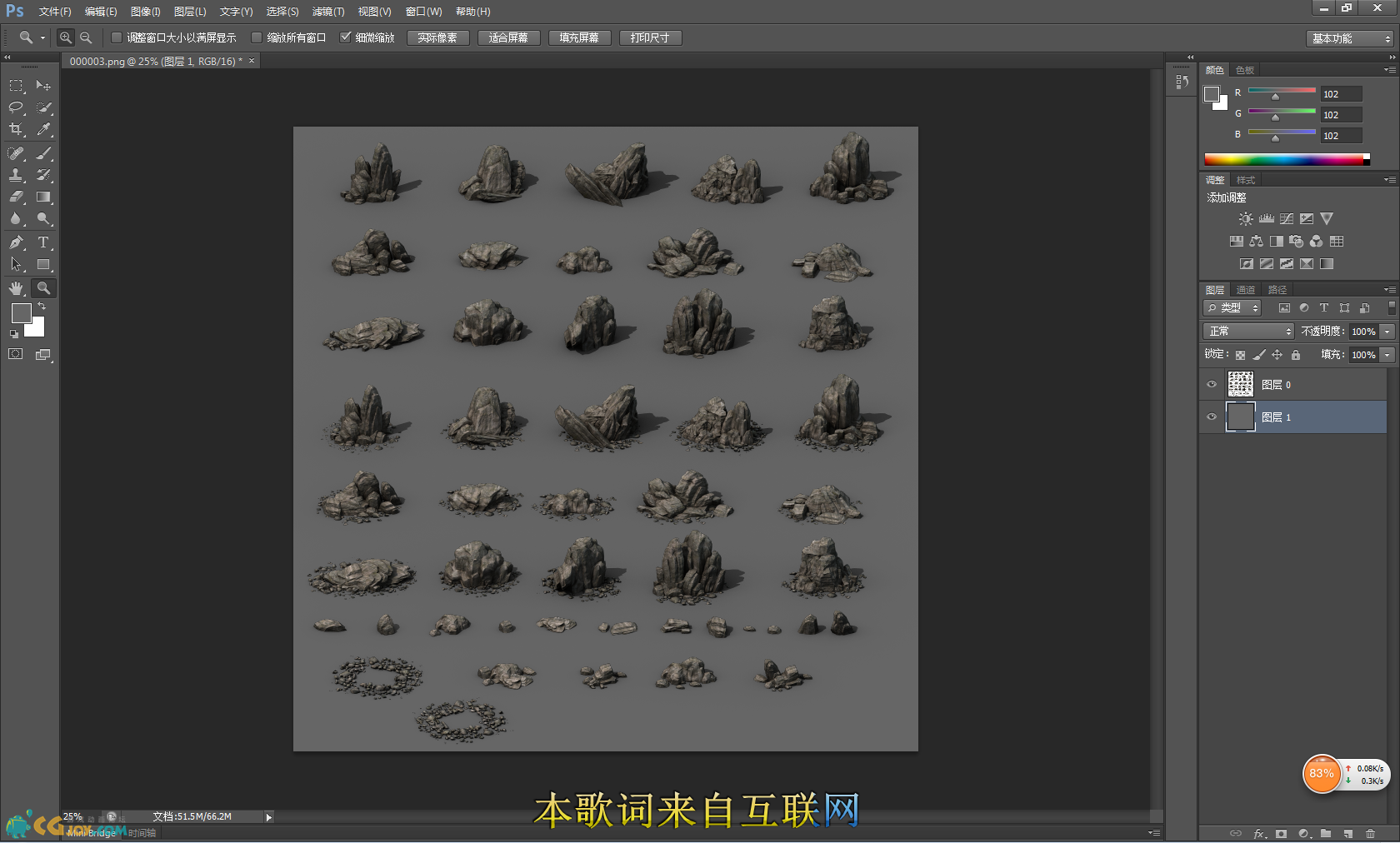
Task: Click the delete layer trash icon
Action: coord(1370,833)
